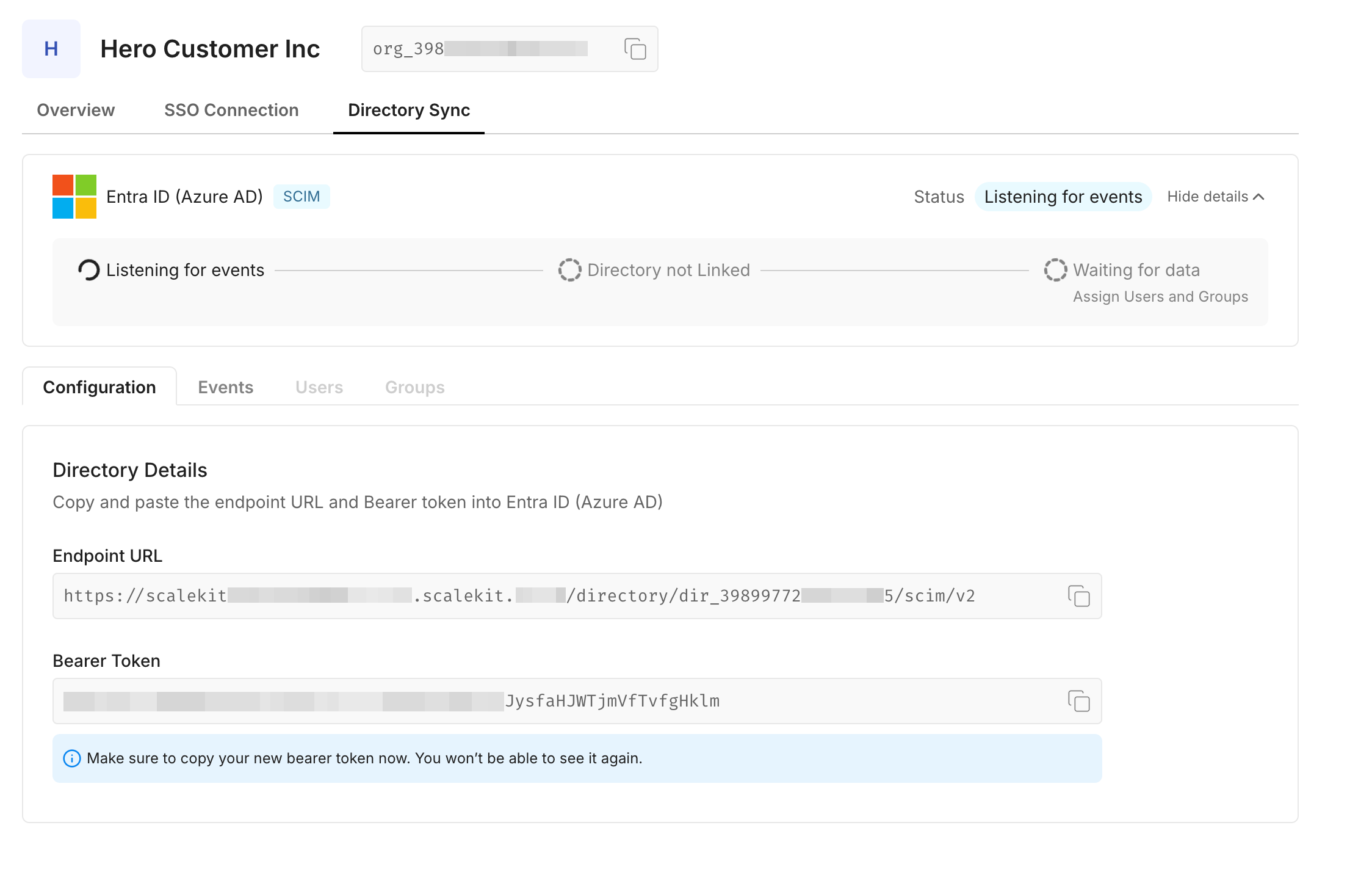1372x883 pixels.
Task: Copy the organization ID using the copy icon
Action: [635, 49]
